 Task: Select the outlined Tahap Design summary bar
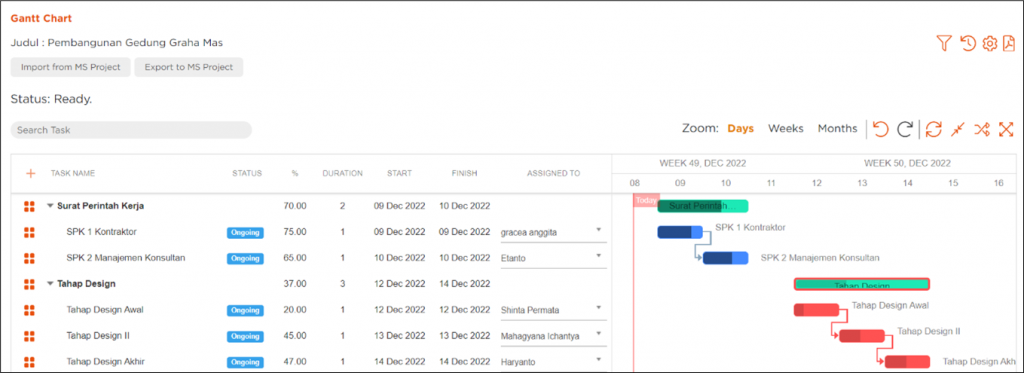[x=861, y=284]
